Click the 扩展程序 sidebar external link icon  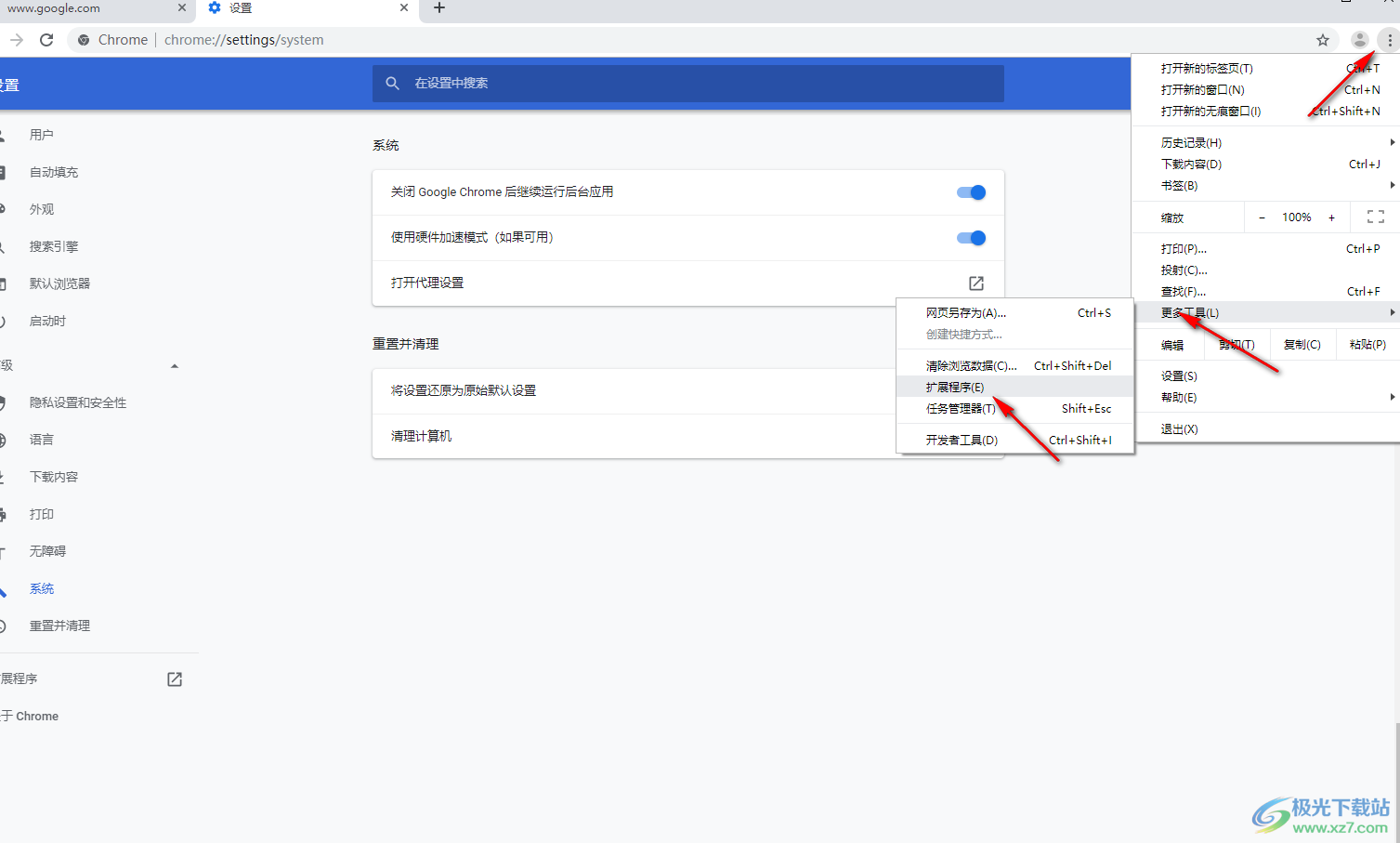coord(175,678)
